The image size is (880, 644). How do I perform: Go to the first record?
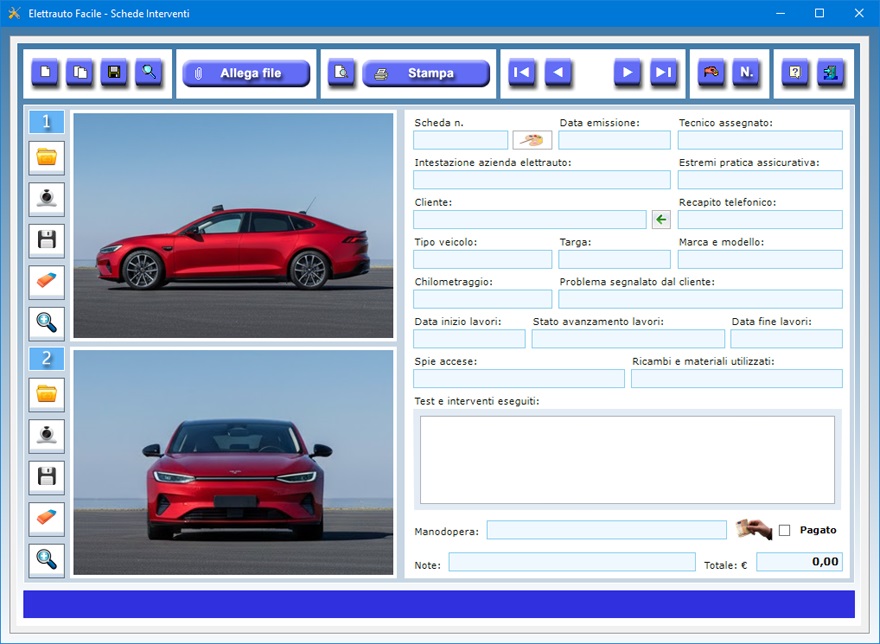pos(521,73)
